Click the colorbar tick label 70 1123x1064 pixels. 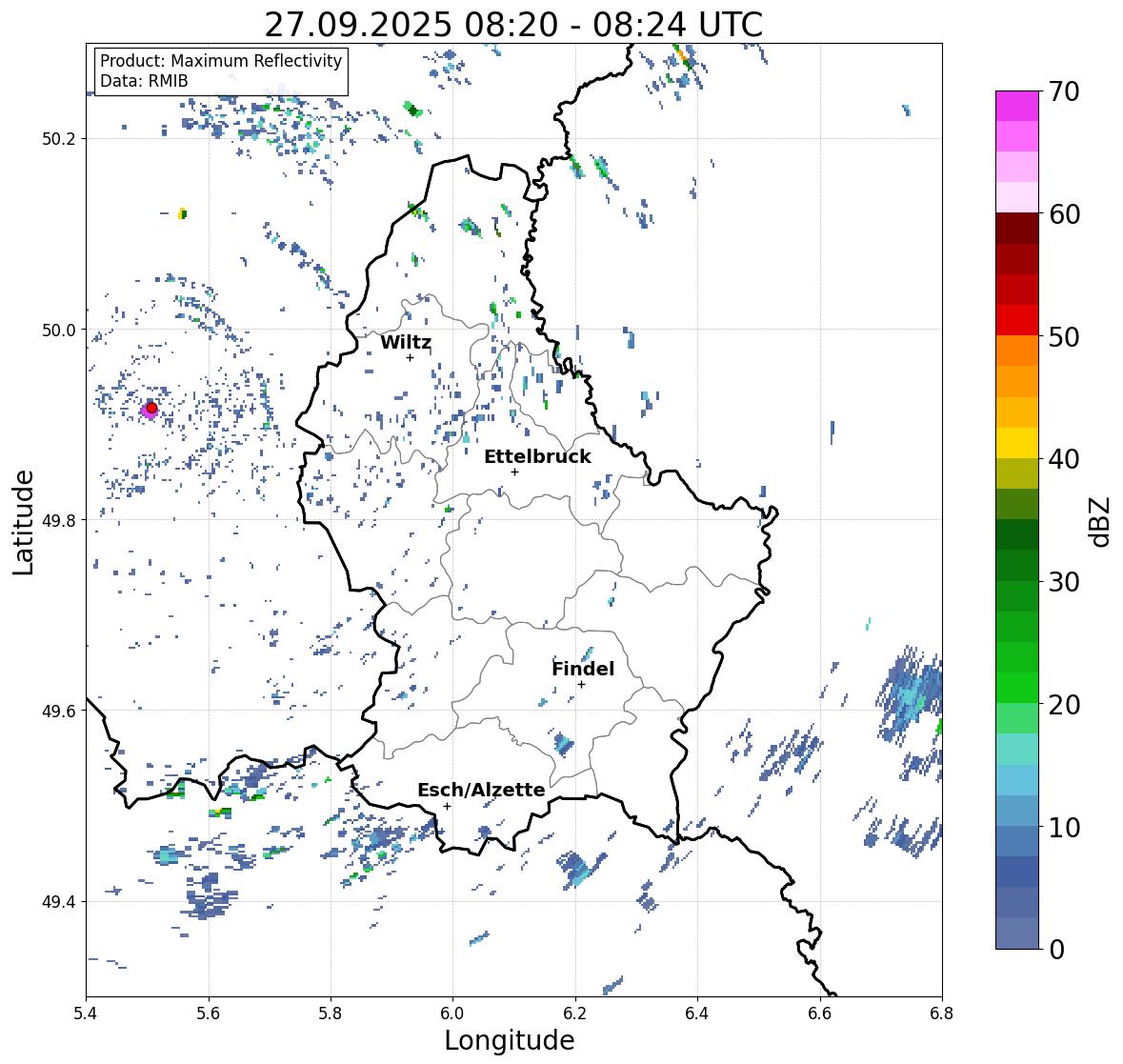pos(1064,91)
